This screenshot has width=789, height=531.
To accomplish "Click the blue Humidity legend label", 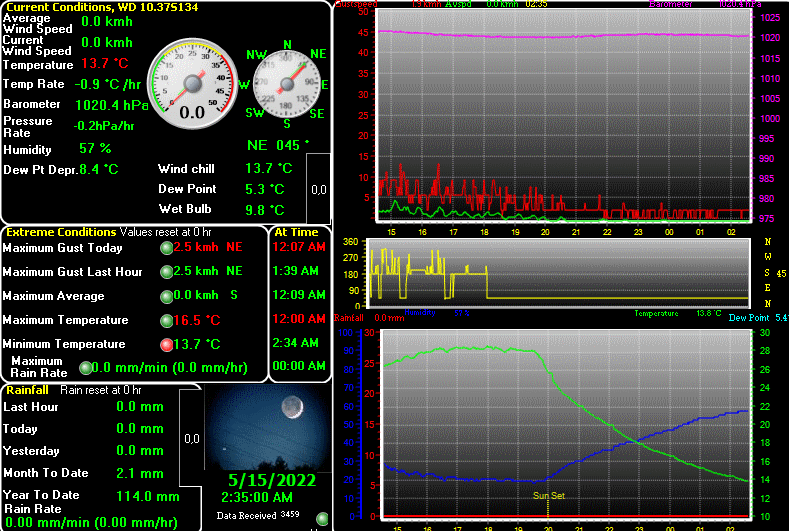I will pyautogui.click(x=420, y=313).
